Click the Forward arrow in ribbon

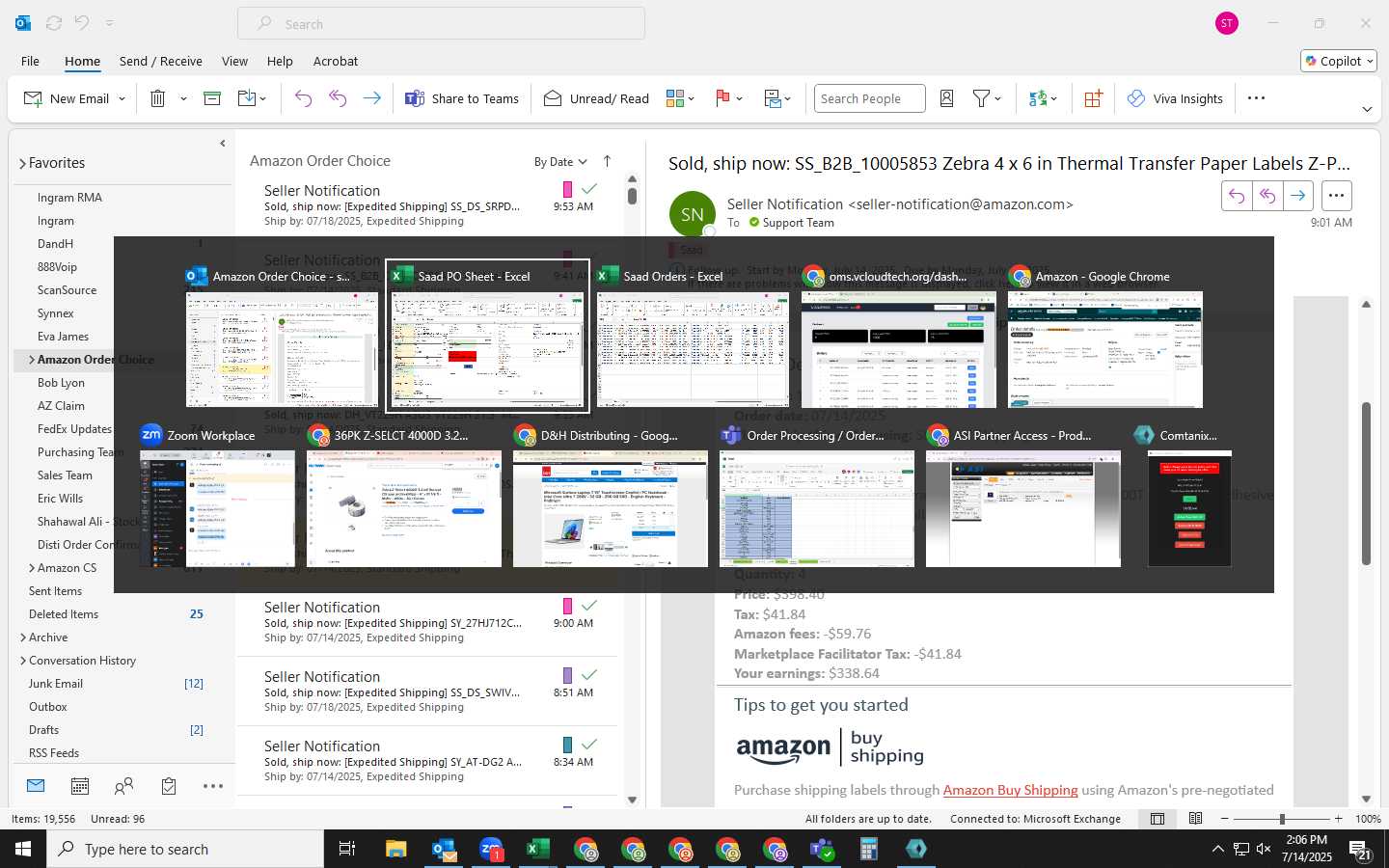coord(371,98)
